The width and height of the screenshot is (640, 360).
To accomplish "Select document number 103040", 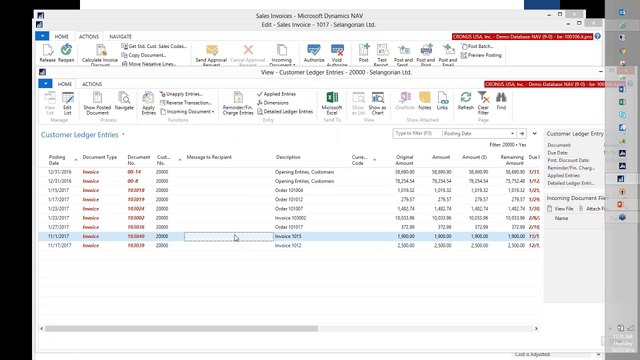I will (x=136, y=236).
